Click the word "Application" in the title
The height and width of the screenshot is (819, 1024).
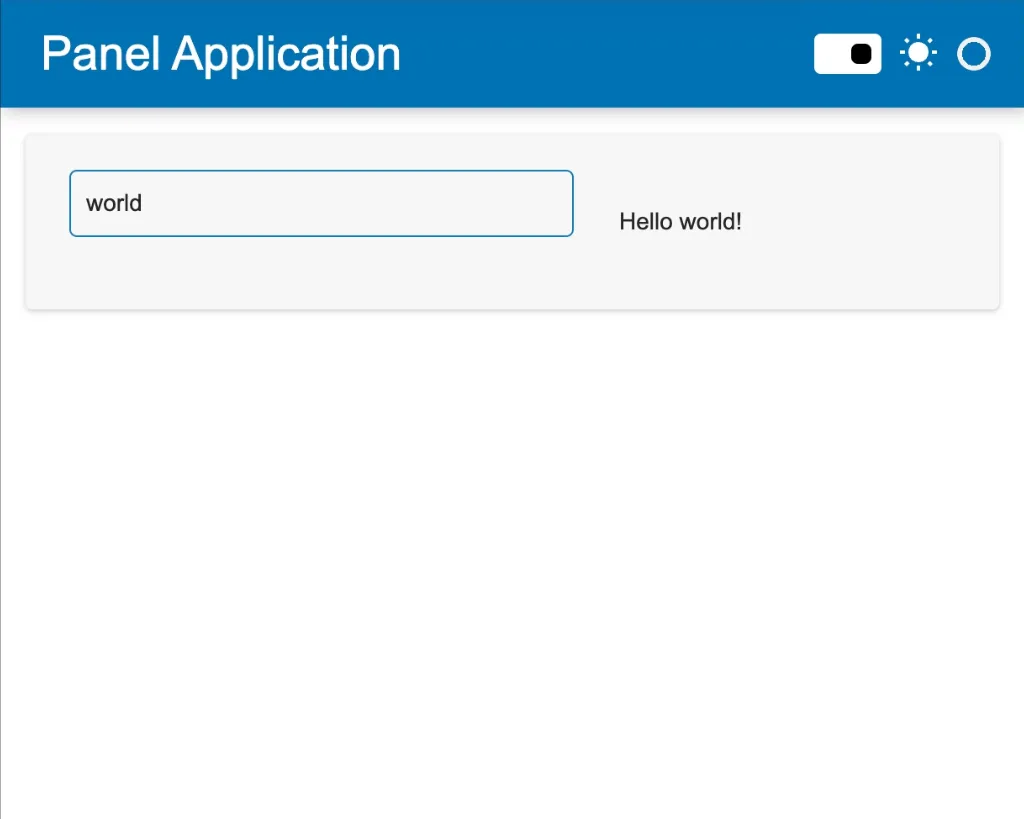[286, 54]
